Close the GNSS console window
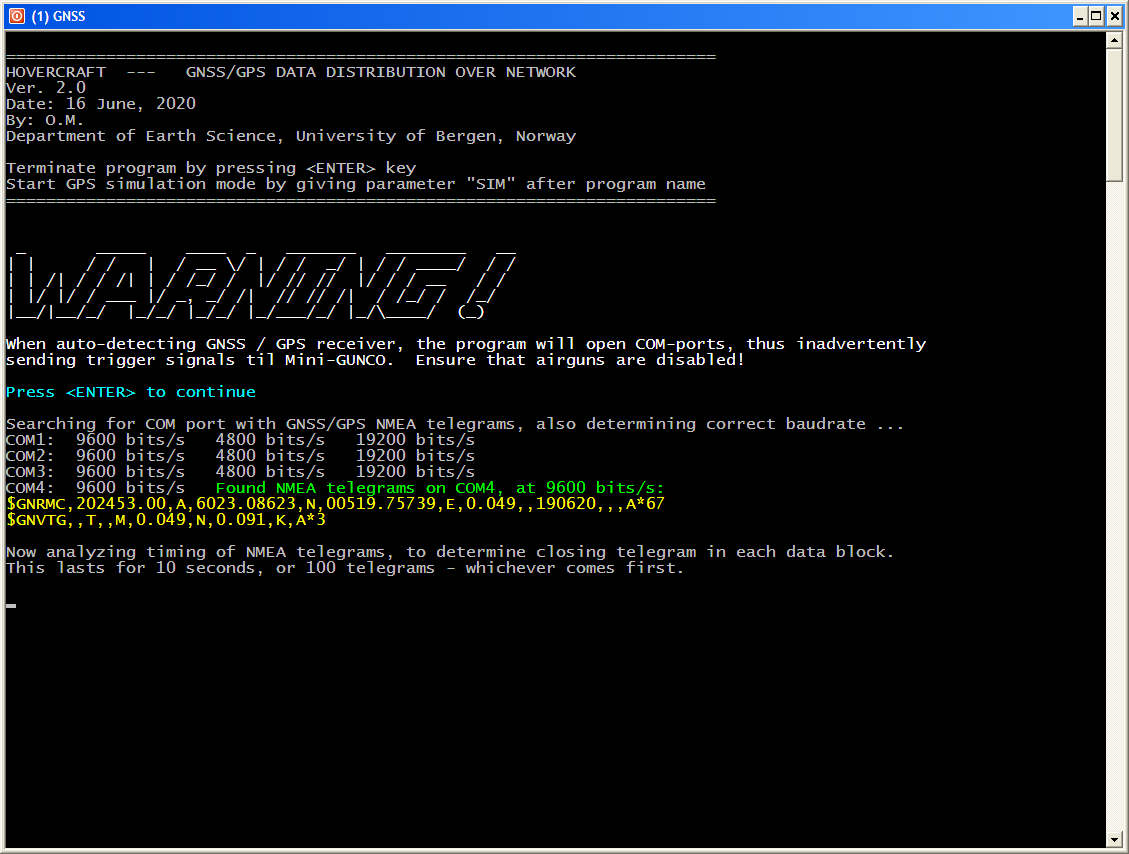The width and height of the screenshot is (1129, 854). pos(1114,15)
